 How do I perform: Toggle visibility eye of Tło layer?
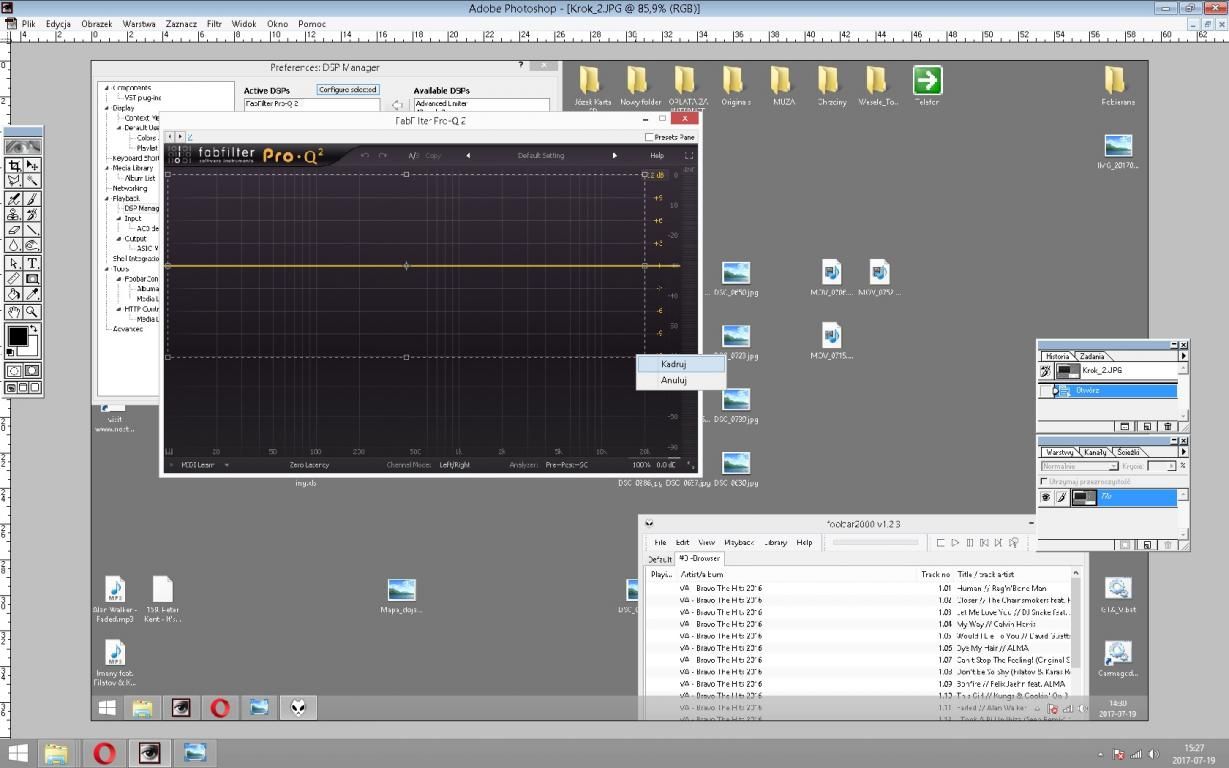(x=1046, y=497)
